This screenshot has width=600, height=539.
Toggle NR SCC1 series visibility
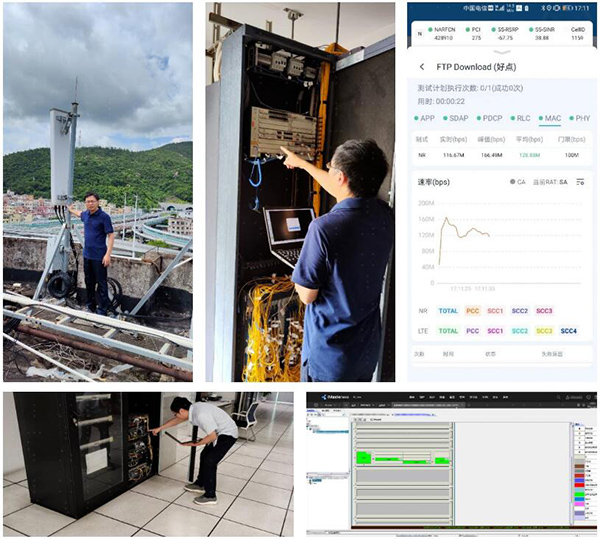pyautogui.click(x=496, y=311)
